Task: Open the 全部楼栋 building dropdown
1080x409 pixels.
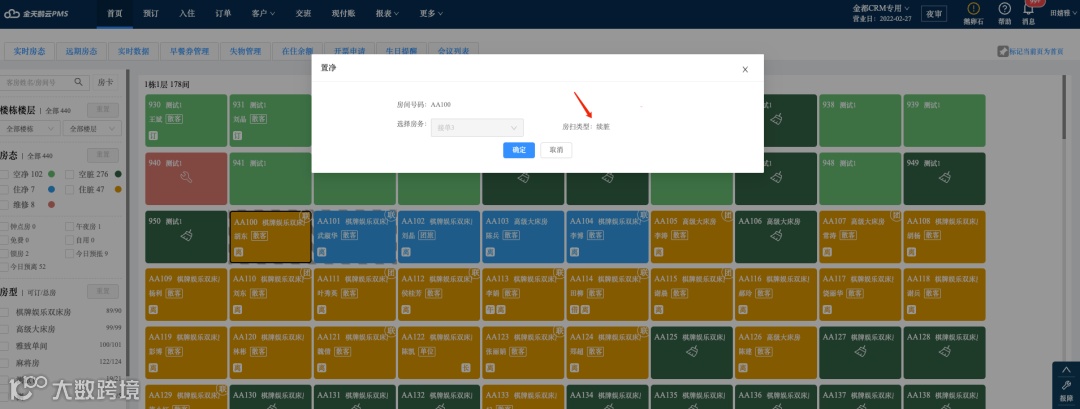Action: (28, 128)
